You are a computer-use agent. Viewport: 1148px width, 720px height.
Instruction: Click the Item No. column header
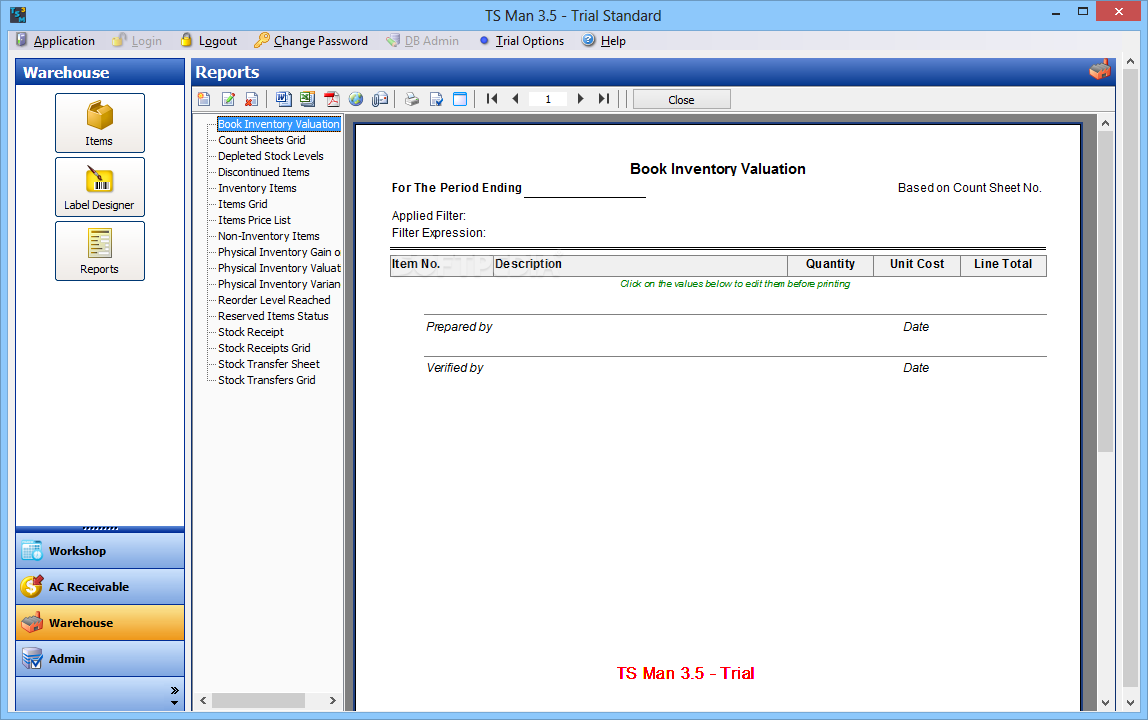tap(441, 264)
